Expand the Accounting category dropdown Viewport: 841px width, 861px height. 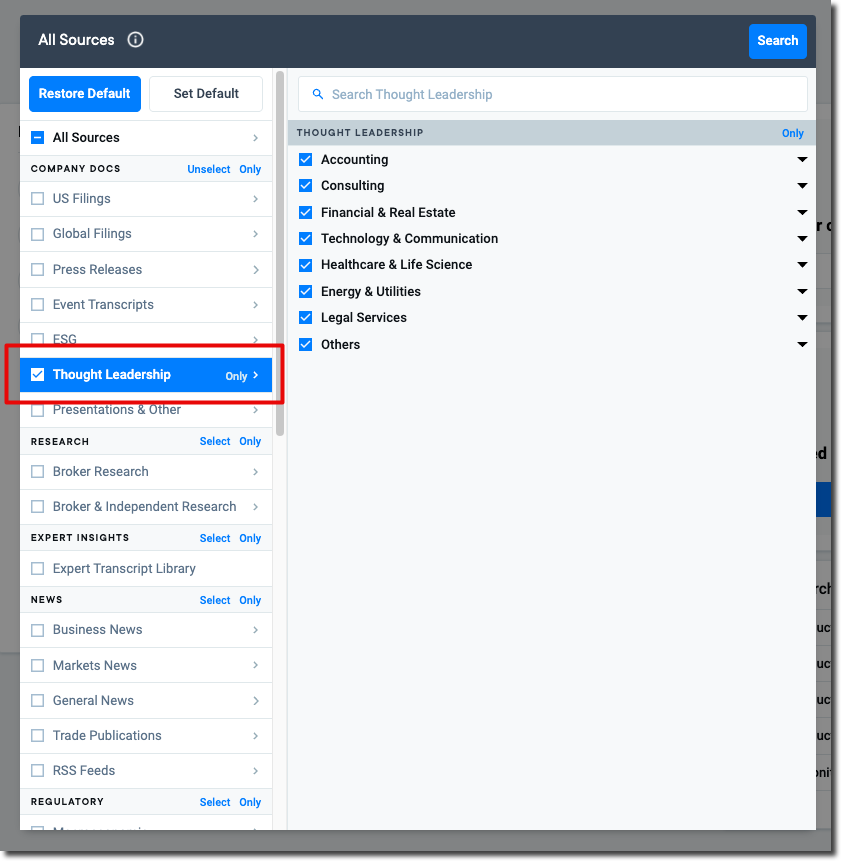[x=802, y=159]
